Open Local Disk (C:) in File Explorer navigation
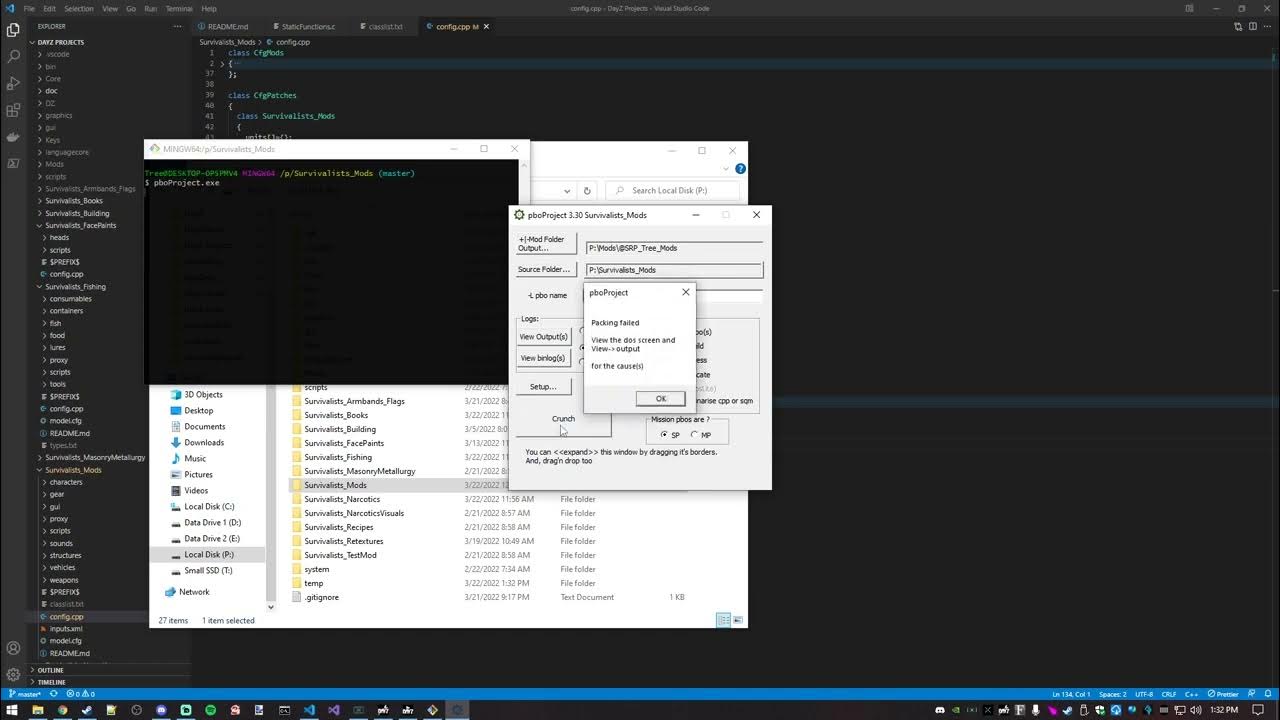This screenshot has height=720, width=1280. pyautogui.click(x=209, y=506)
